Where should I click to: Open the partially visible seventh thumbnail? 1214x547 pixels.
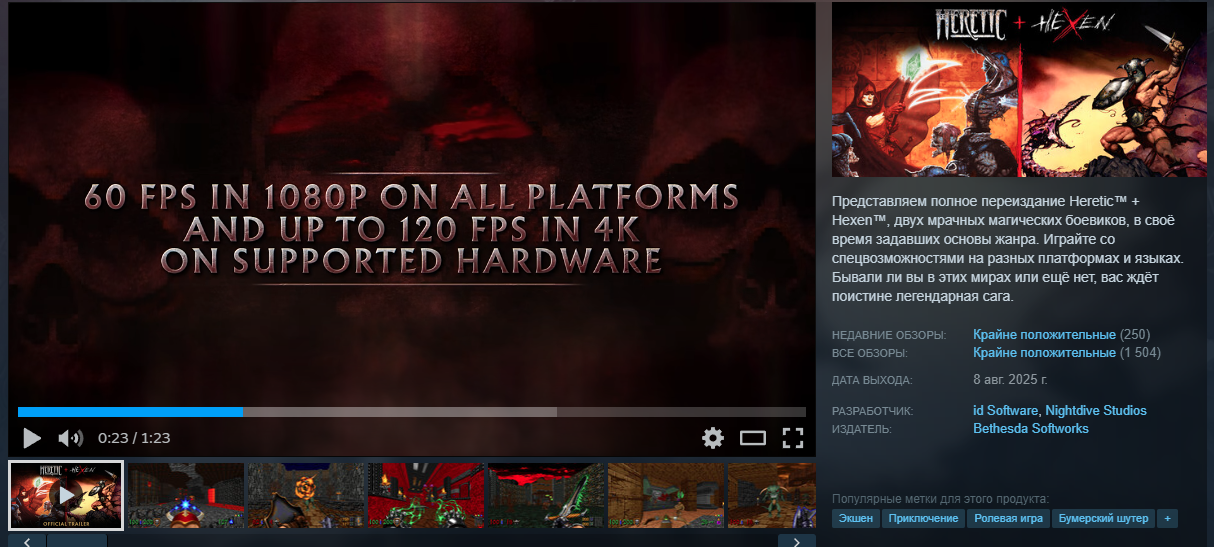(x=772, y=495)
